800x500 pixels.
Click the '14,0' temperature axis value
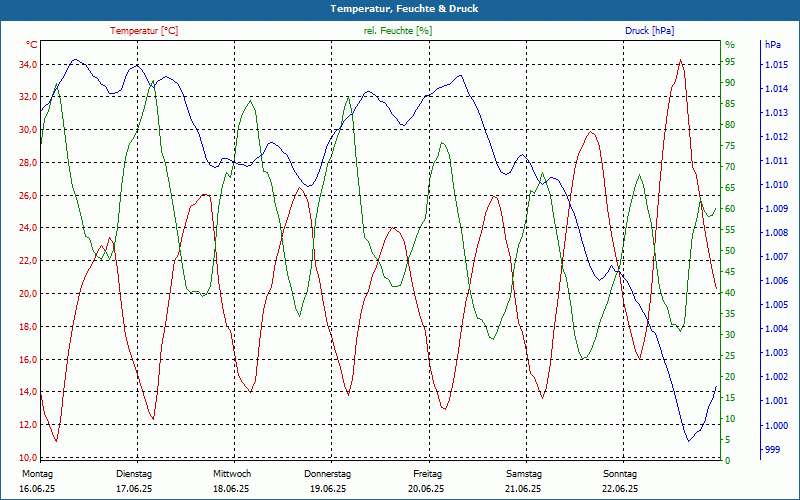click(28, 392)
